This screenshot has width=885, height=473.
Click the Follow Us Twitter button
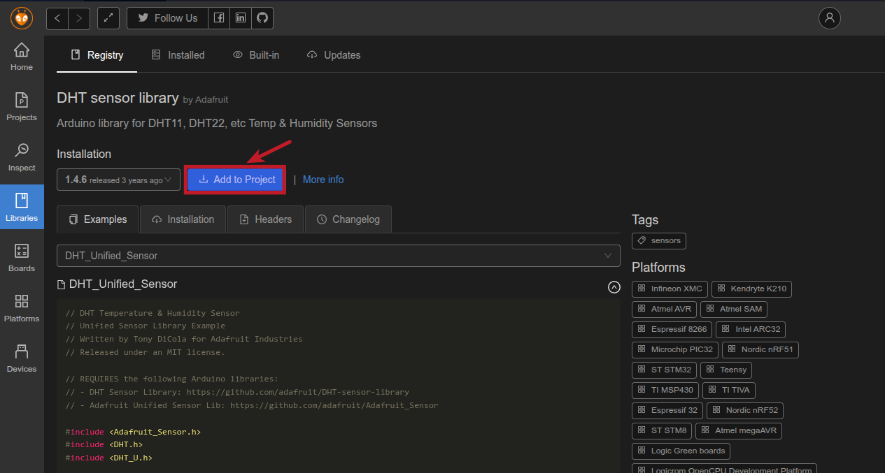click(x=167, y=18)
